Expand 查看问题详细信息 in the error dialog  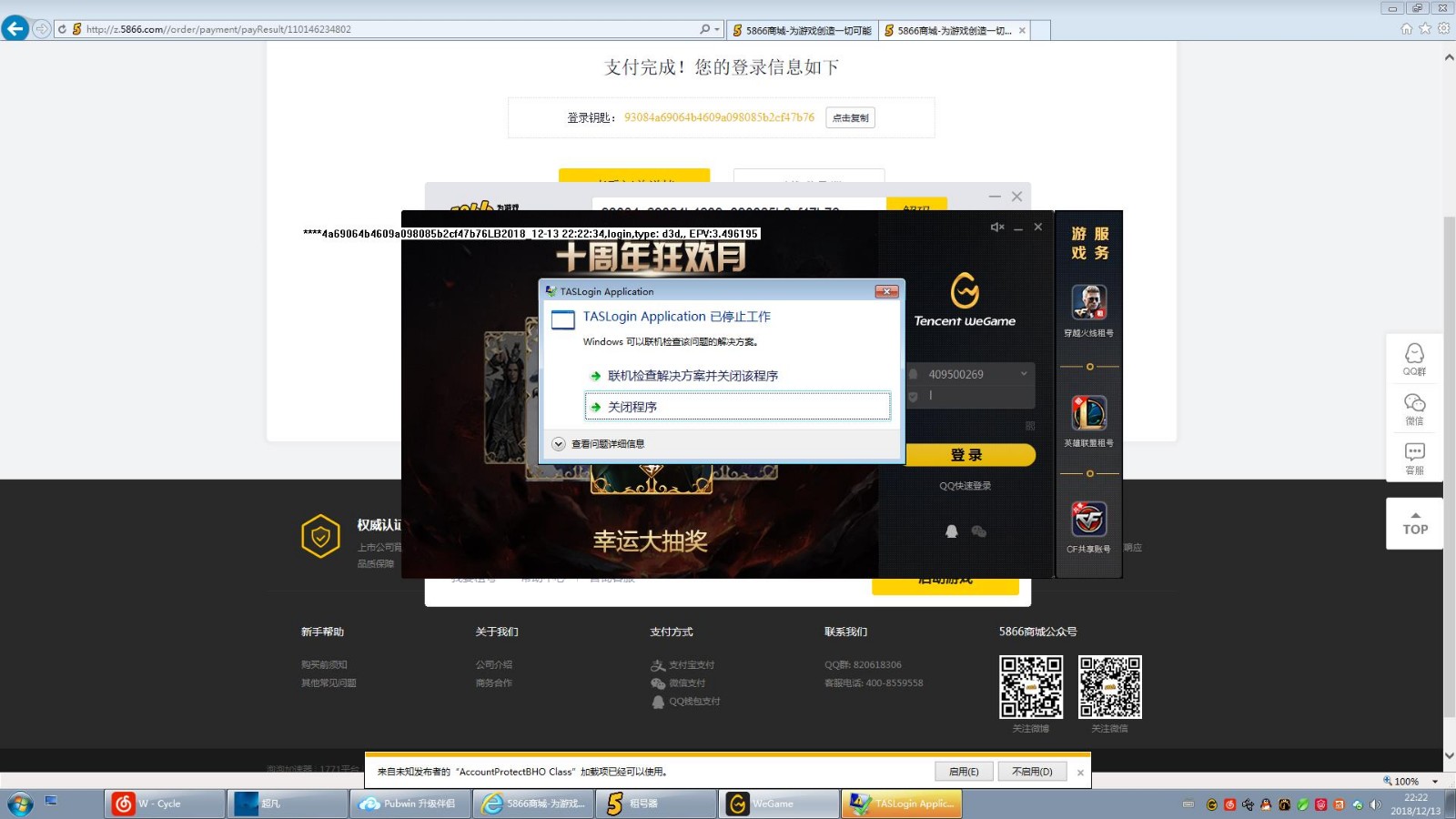tap(559, 444)
